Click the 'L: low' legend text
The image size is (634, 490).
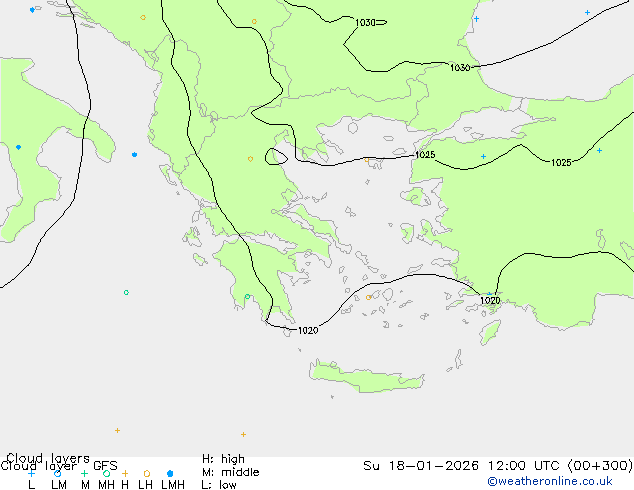pyautogui.click(x=219, y=484)
